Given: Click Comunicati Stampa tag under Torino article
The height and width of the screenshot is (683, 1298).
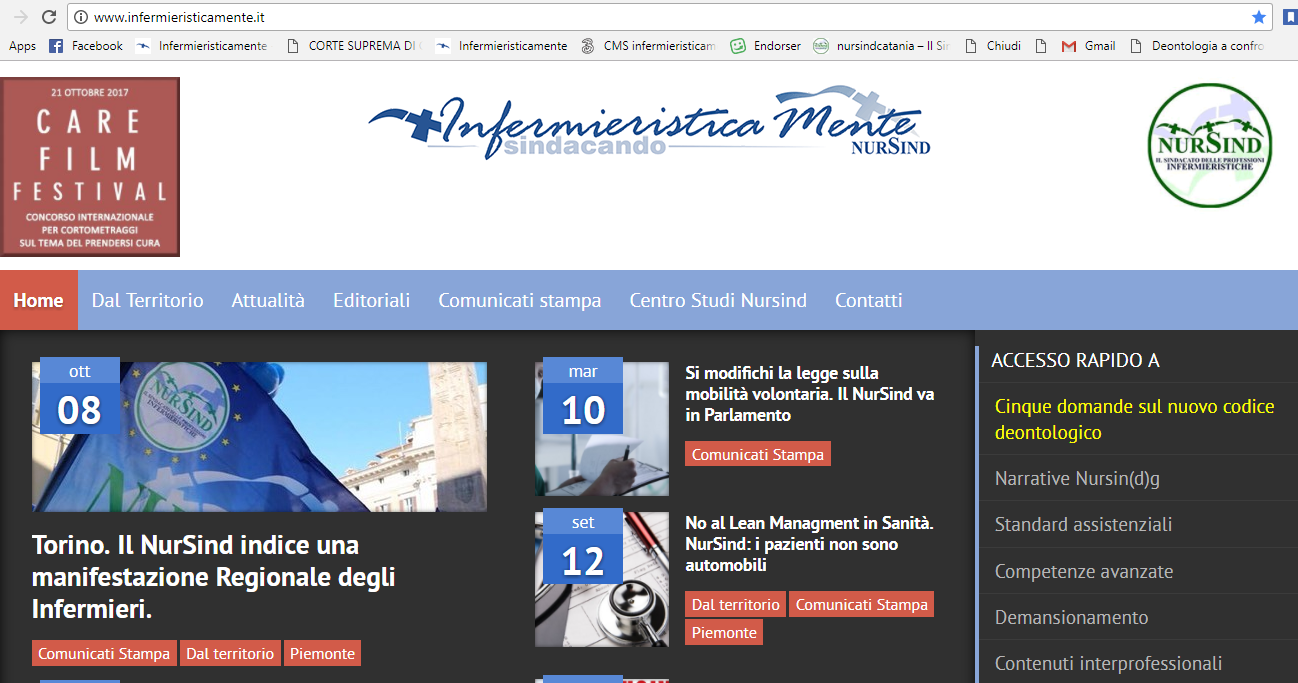Looking at the screenshot, I should 104,653.
